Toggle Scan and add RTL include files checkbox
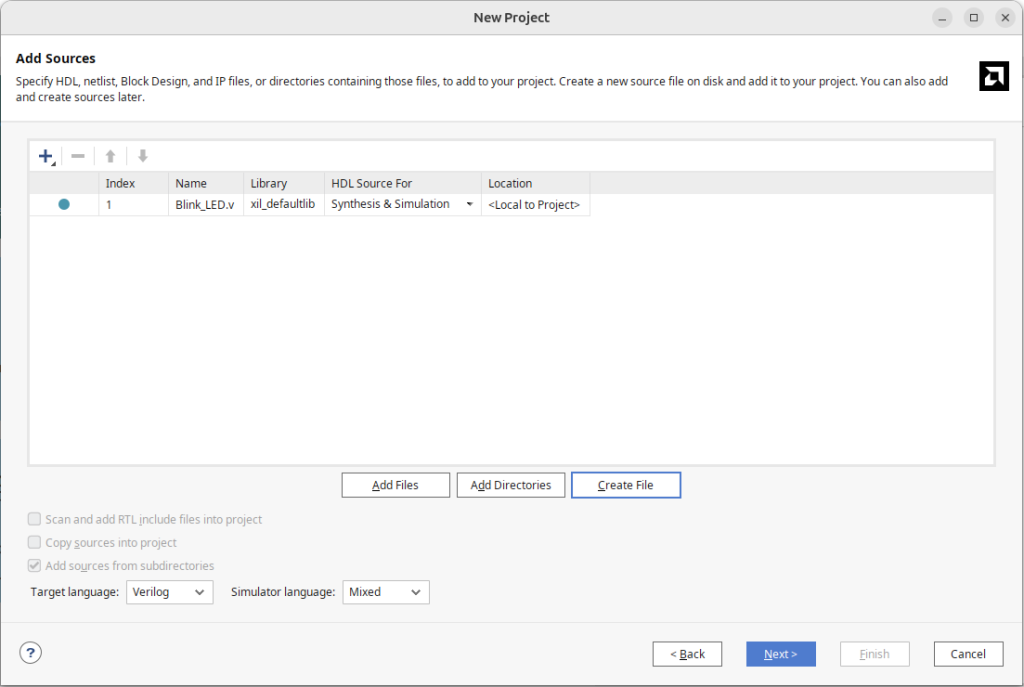 (36, 519)
